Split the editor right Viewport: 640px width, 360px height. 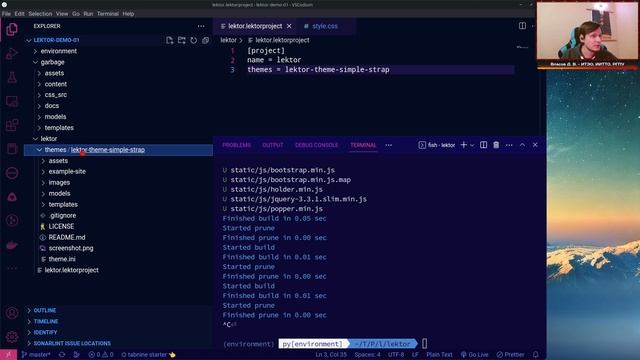(522, 26)
